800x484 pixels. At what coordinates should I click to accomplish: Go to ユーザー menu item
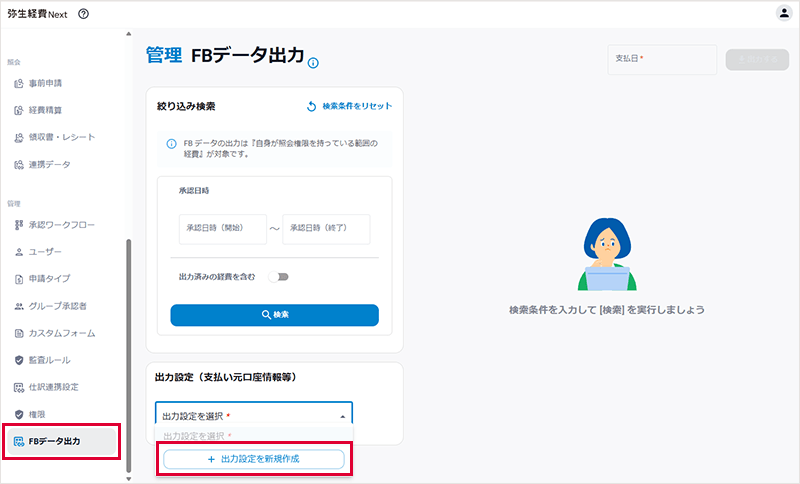[x=44, y=251]
